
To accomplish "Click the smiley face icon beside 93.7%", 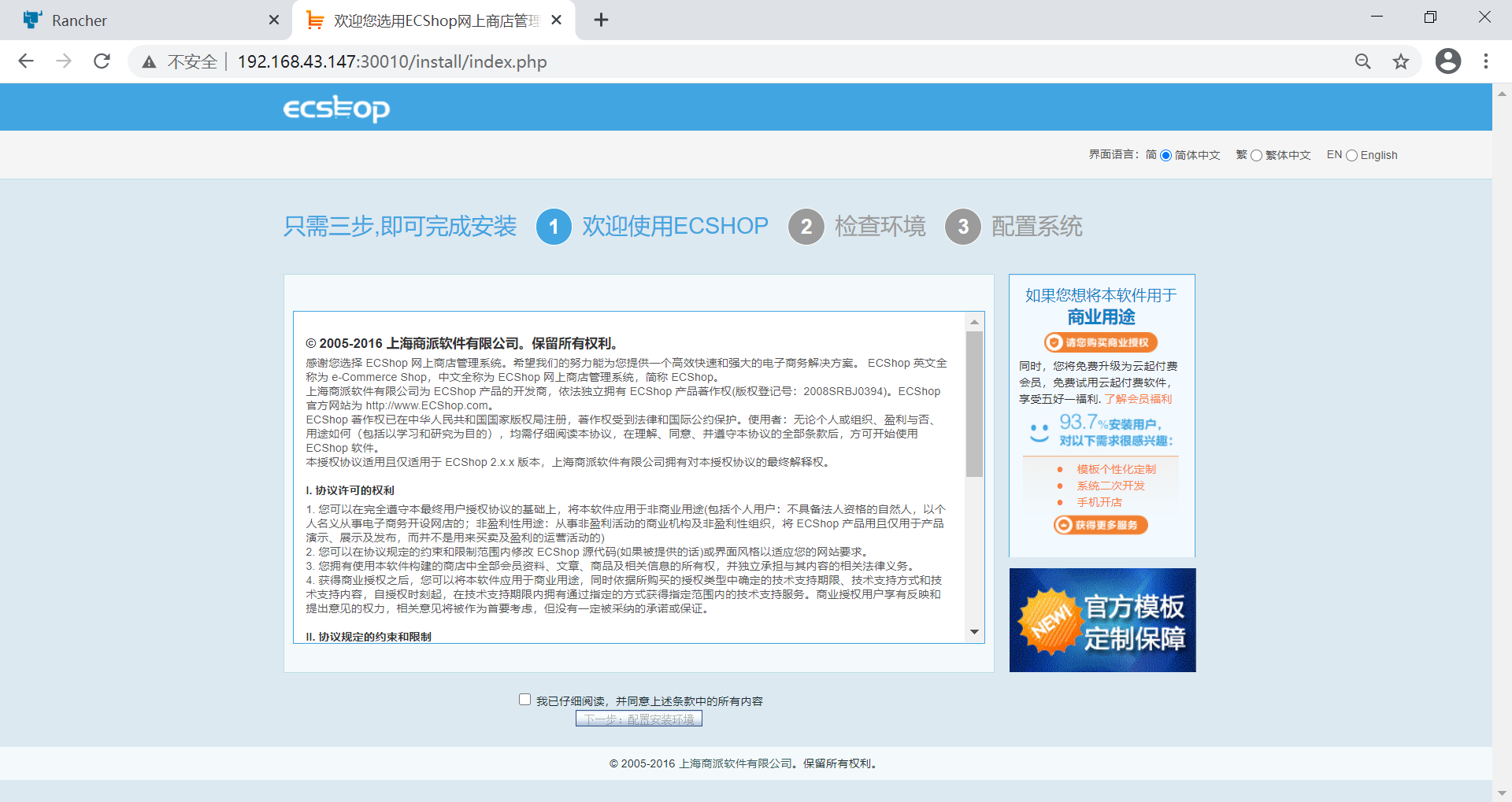I will click(1039, 432).
